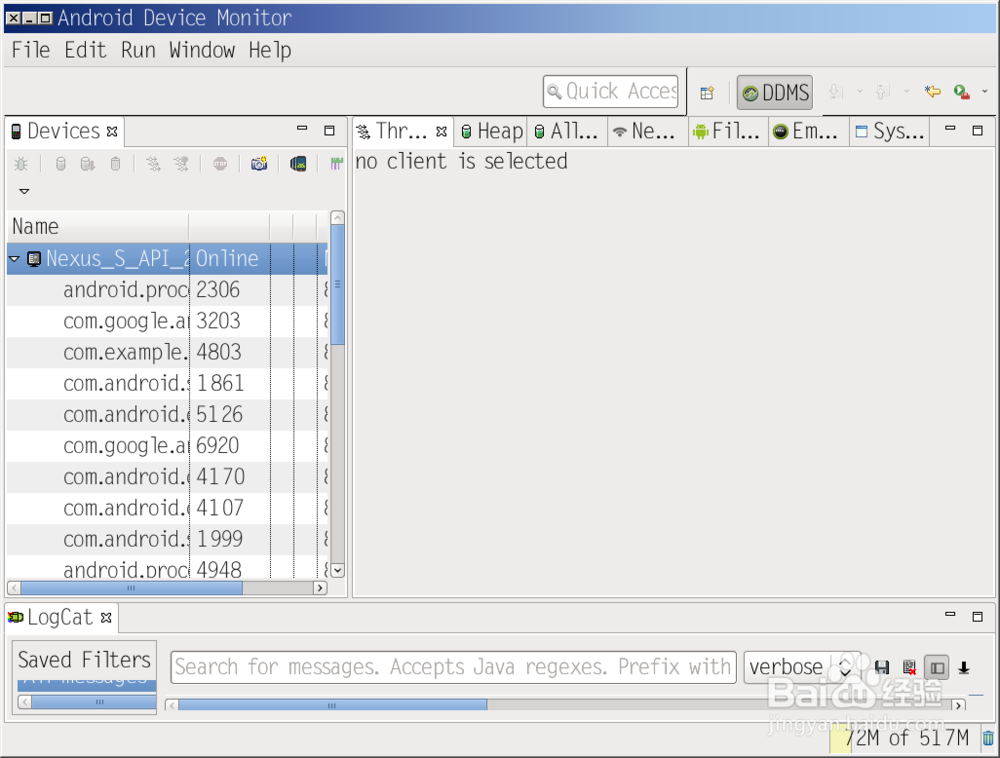Select com.android process 1999
Image resolution: width=1000 pixels, height=758 pixels.
click(x=167, y=540)
